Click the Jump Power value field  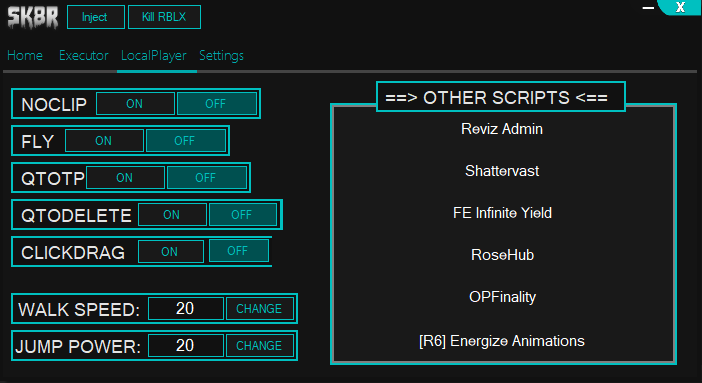(x=185, y=345)
